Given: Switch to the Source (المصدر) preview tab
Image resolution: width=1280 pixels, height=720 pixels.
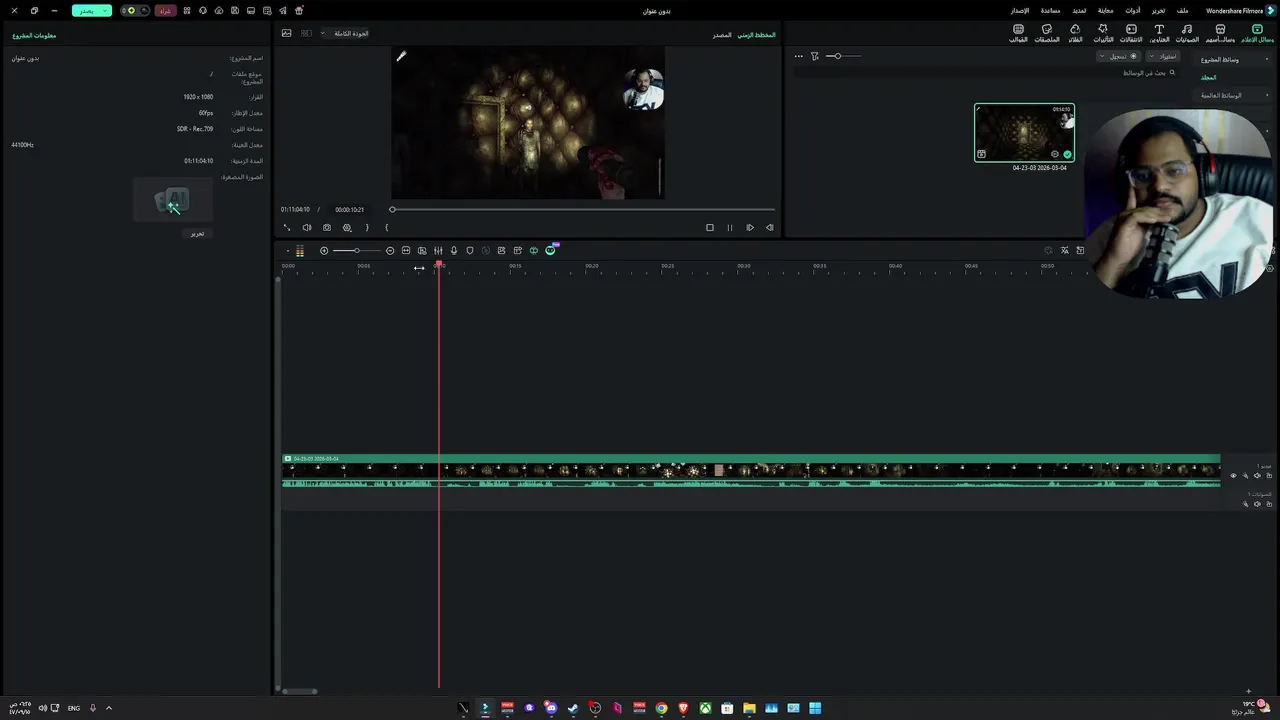Looking at the screenshot, I should (722, 35).
